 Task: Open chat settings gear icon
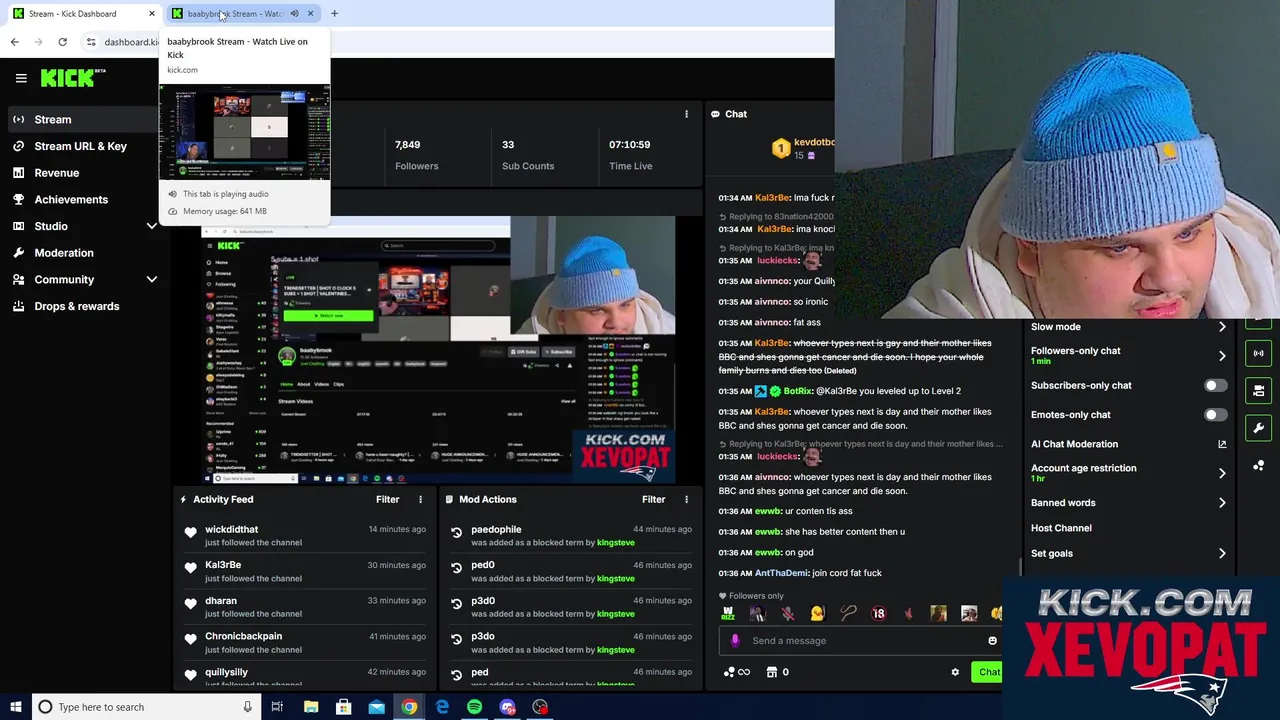pyautogui.click(x=955, y=672)
